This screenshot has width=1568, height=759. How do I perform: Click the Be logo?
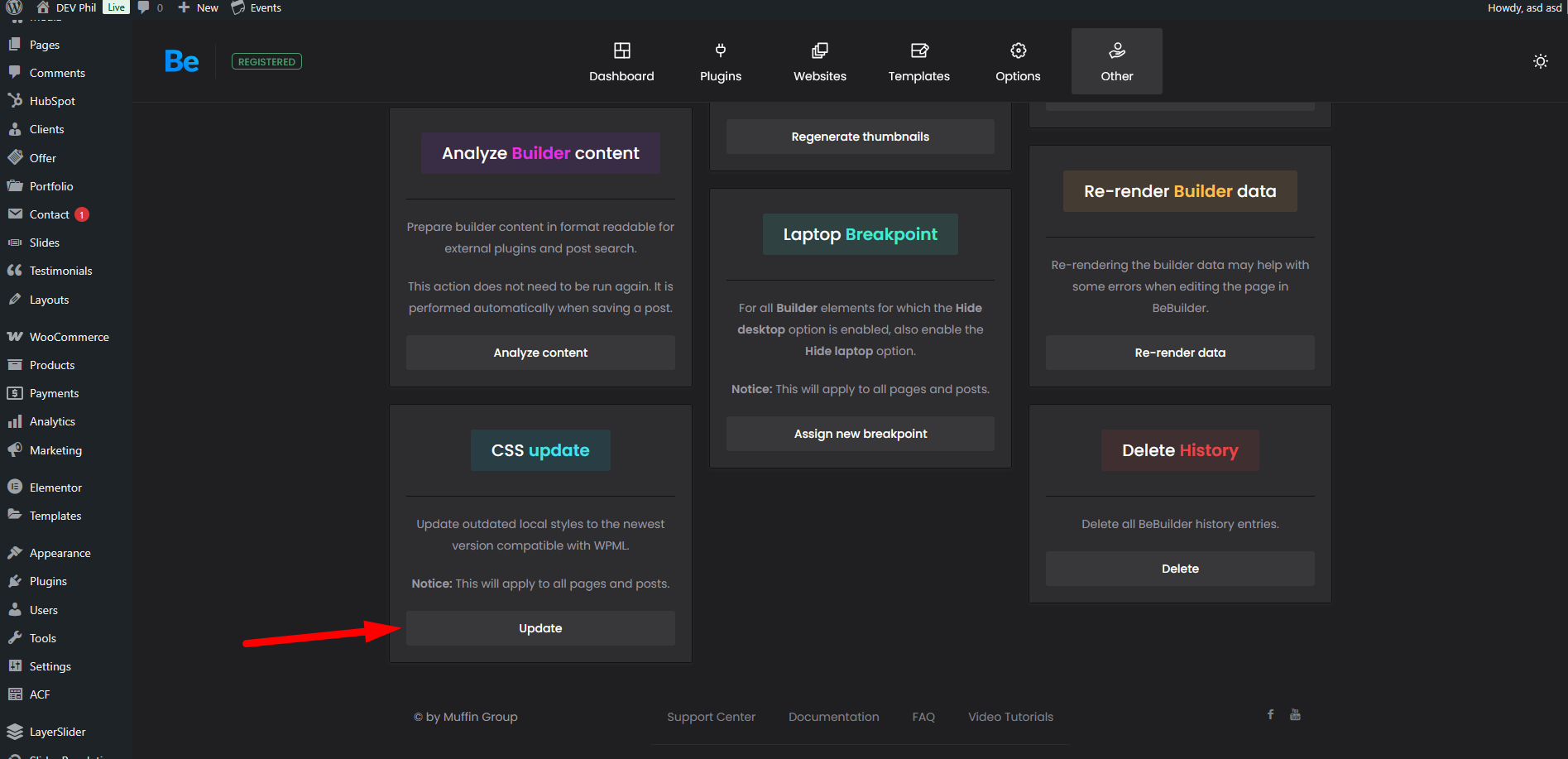click(181, 61)
